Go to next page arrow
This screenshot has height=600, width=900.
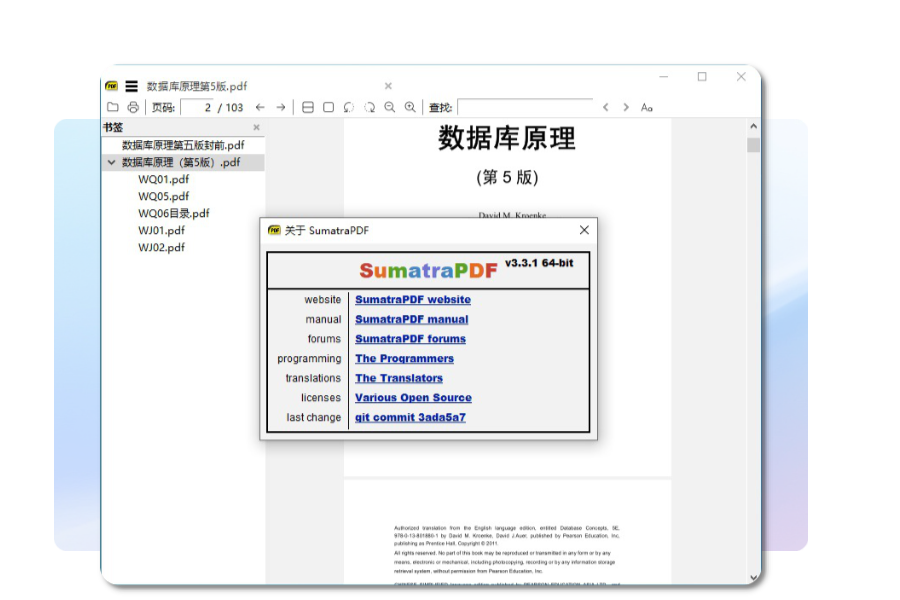coord(281,107)
